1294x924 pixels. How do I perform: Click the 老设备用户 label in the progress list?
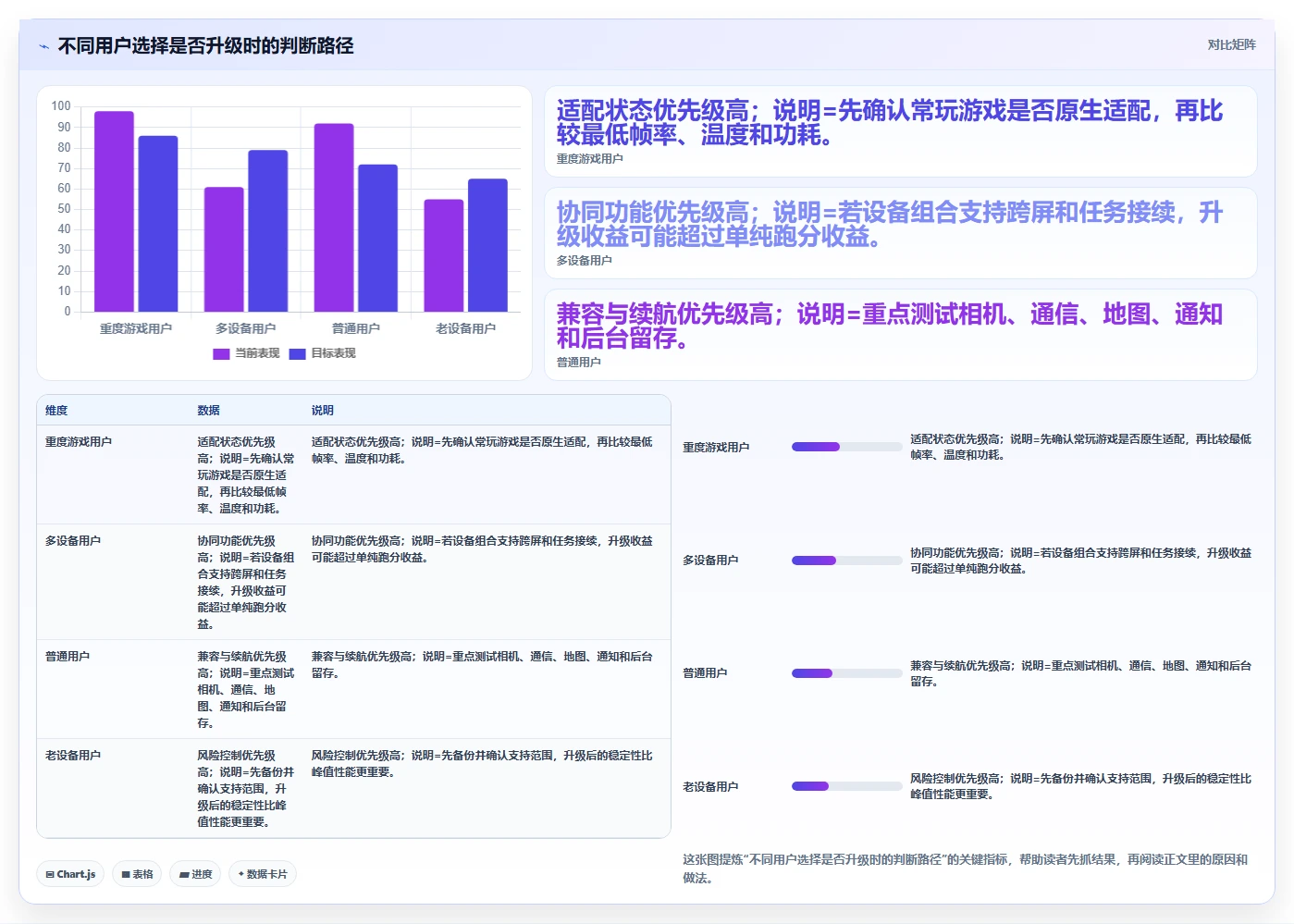[x=711, y=787]
